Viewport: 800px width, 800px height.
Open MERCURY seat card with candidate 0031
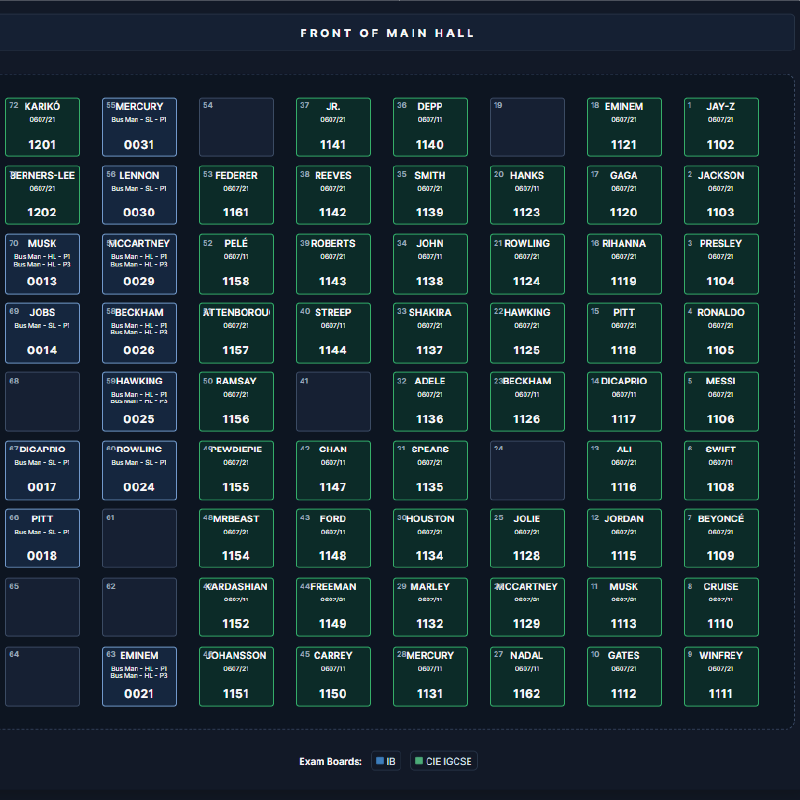[139, 127]
